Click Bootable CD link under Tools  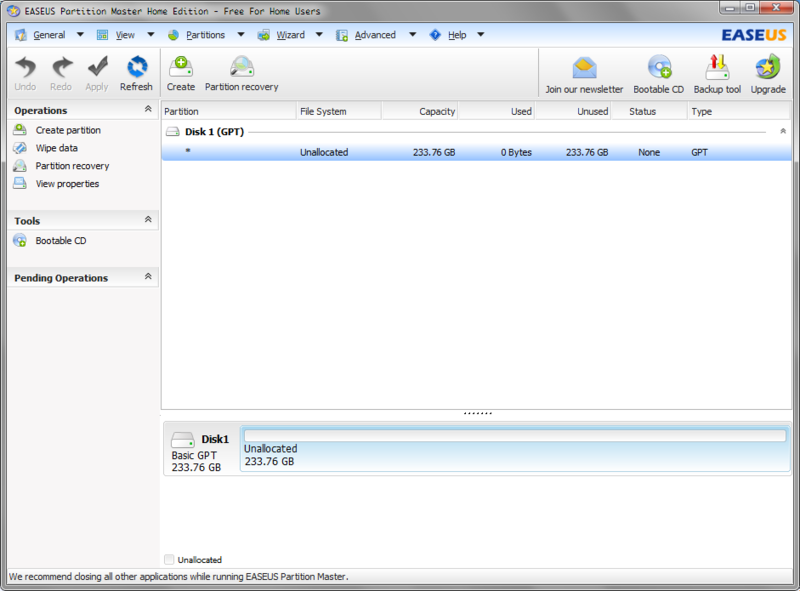[x=61, y=240]
